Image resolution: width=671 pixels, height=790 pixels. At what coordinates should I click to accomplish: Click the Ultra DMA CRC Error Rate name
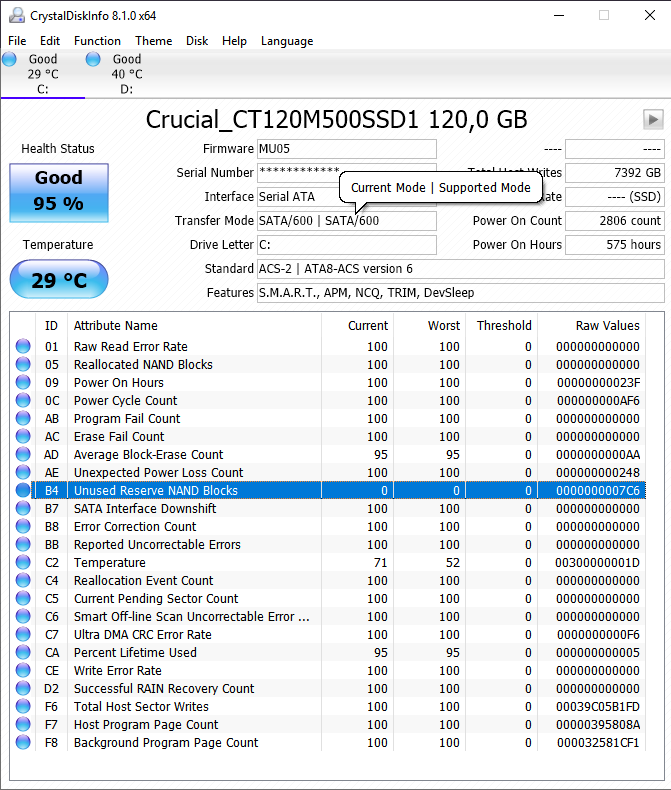coord(143,635)
